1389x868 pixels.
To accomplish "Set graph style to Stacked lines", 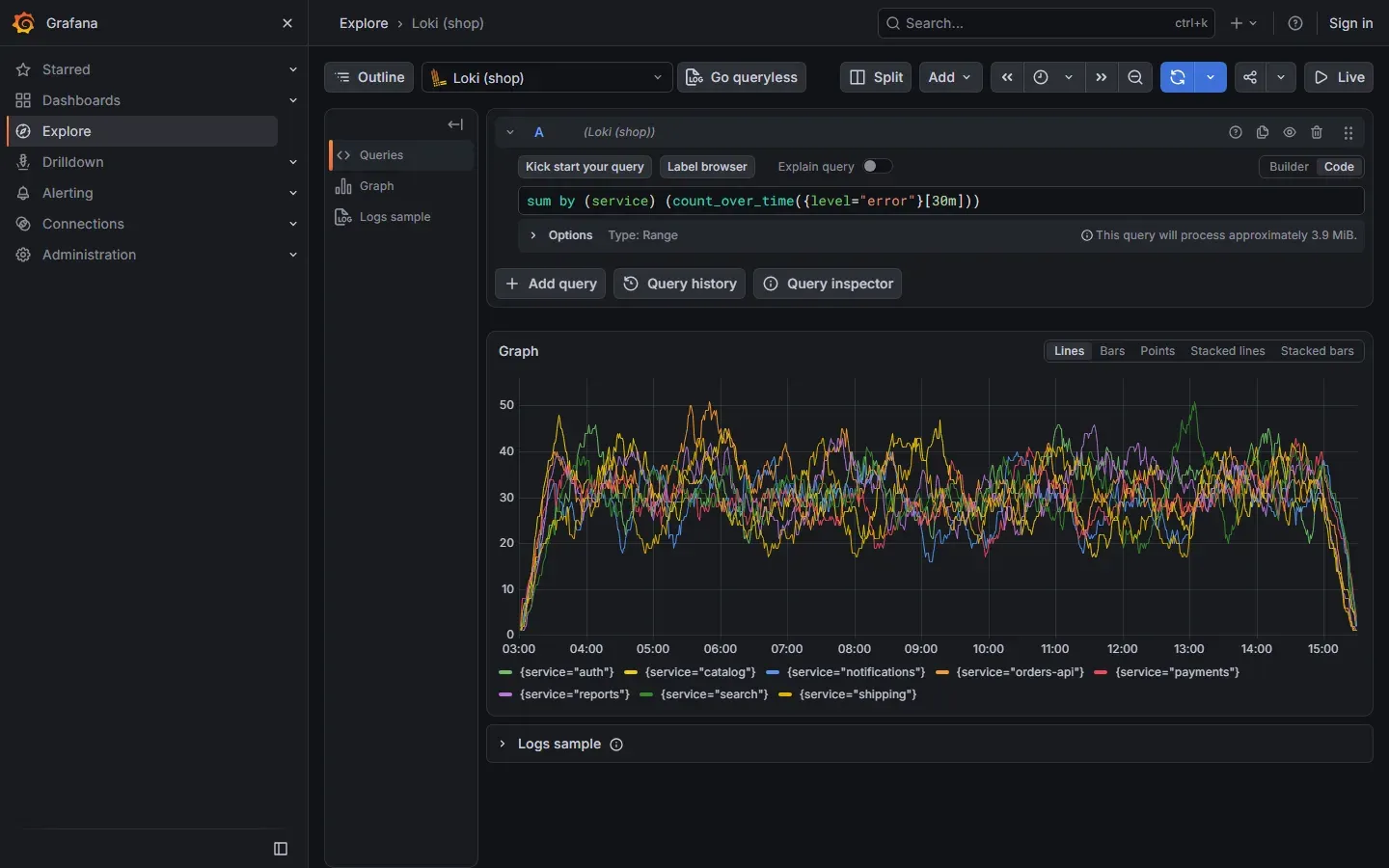I will tap(1227, 351).
